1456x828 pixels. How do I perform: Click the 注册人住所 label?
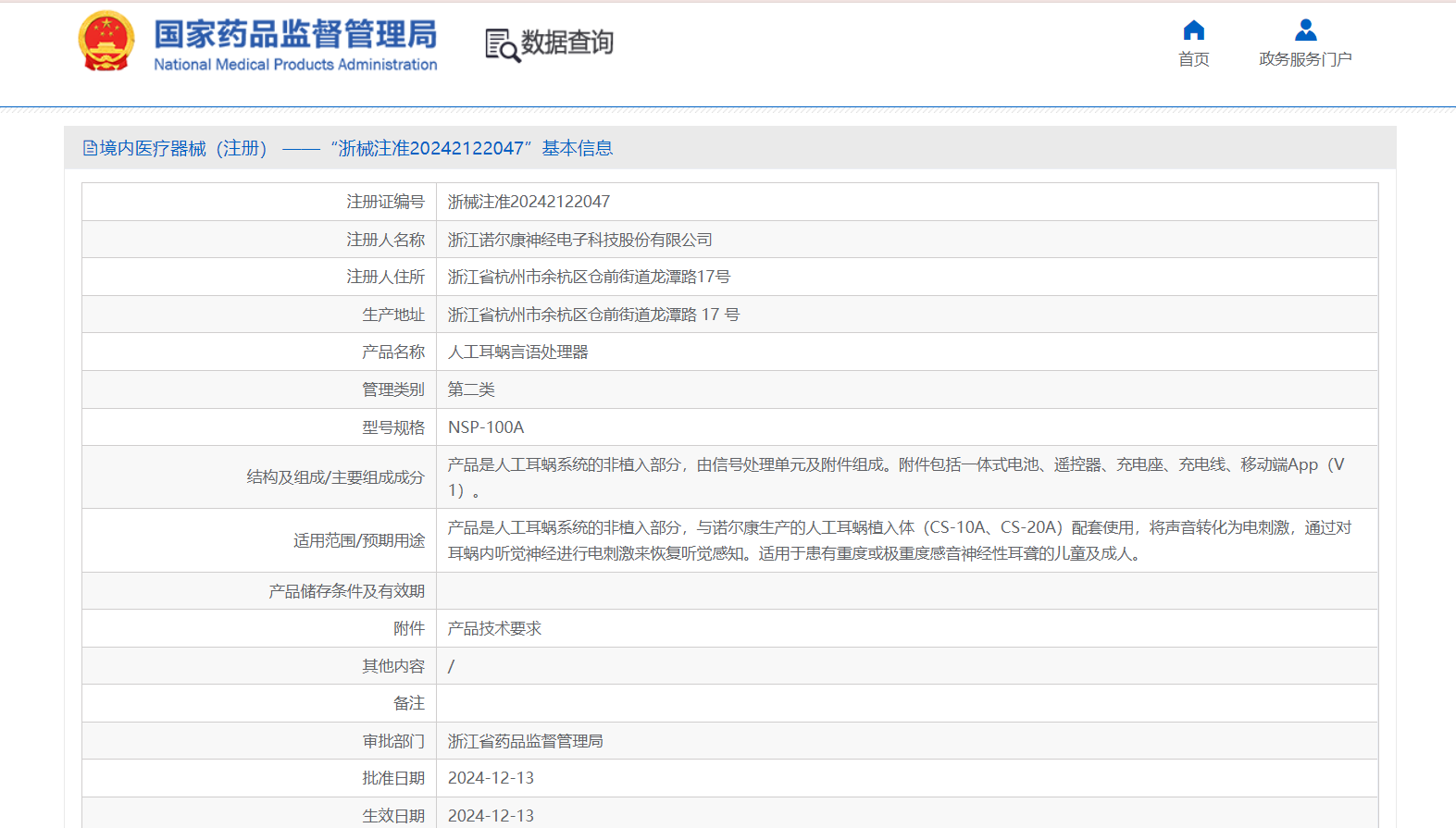tap(385, 277)
